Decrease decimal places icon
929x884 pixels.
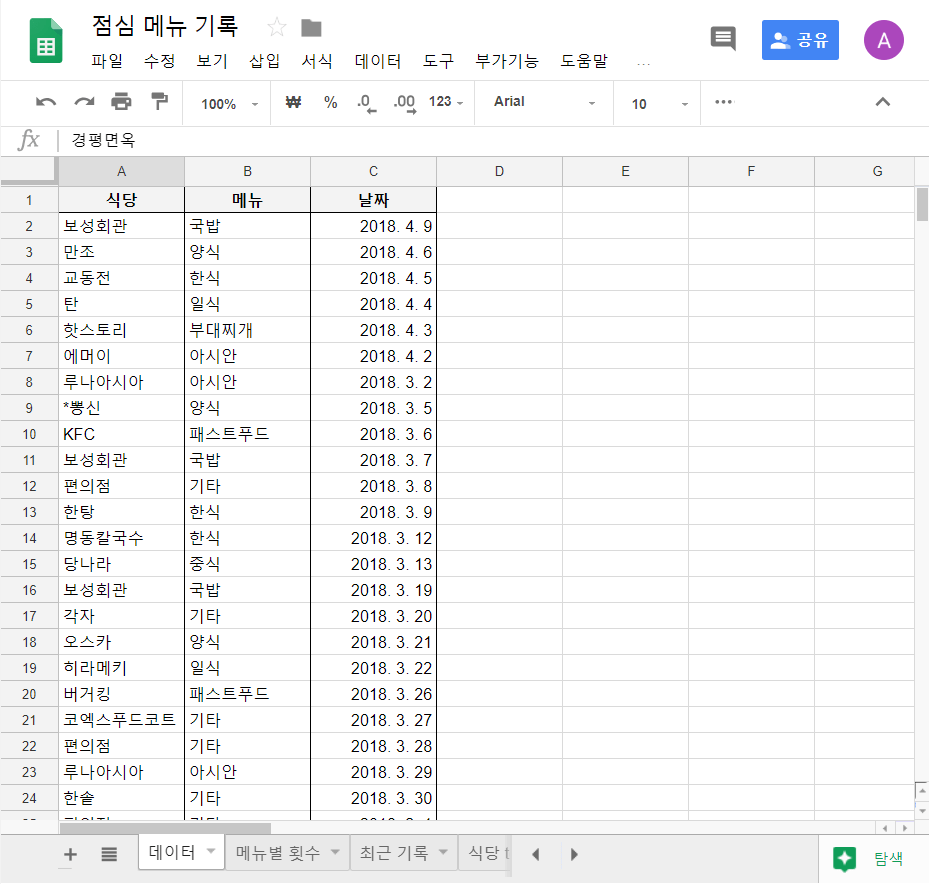pos(367,102)
